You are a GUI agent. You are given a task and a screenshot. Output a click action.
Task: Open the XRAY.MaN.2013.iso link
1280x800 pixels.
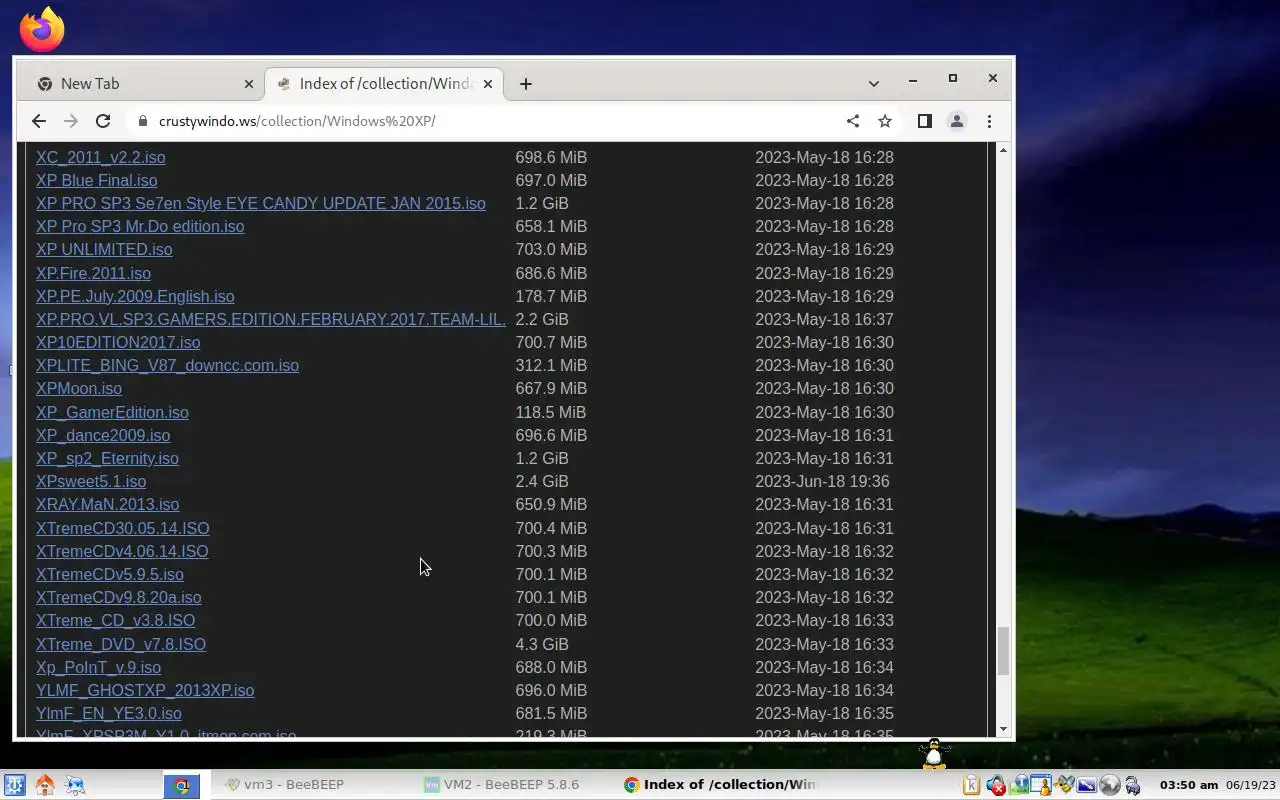pos(108,504)
